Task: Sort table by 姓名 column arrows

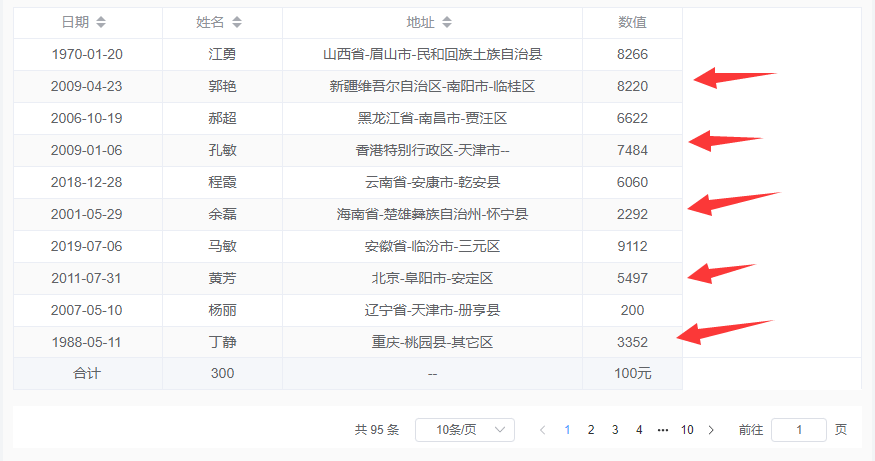Action: click(x=237, y=22)
